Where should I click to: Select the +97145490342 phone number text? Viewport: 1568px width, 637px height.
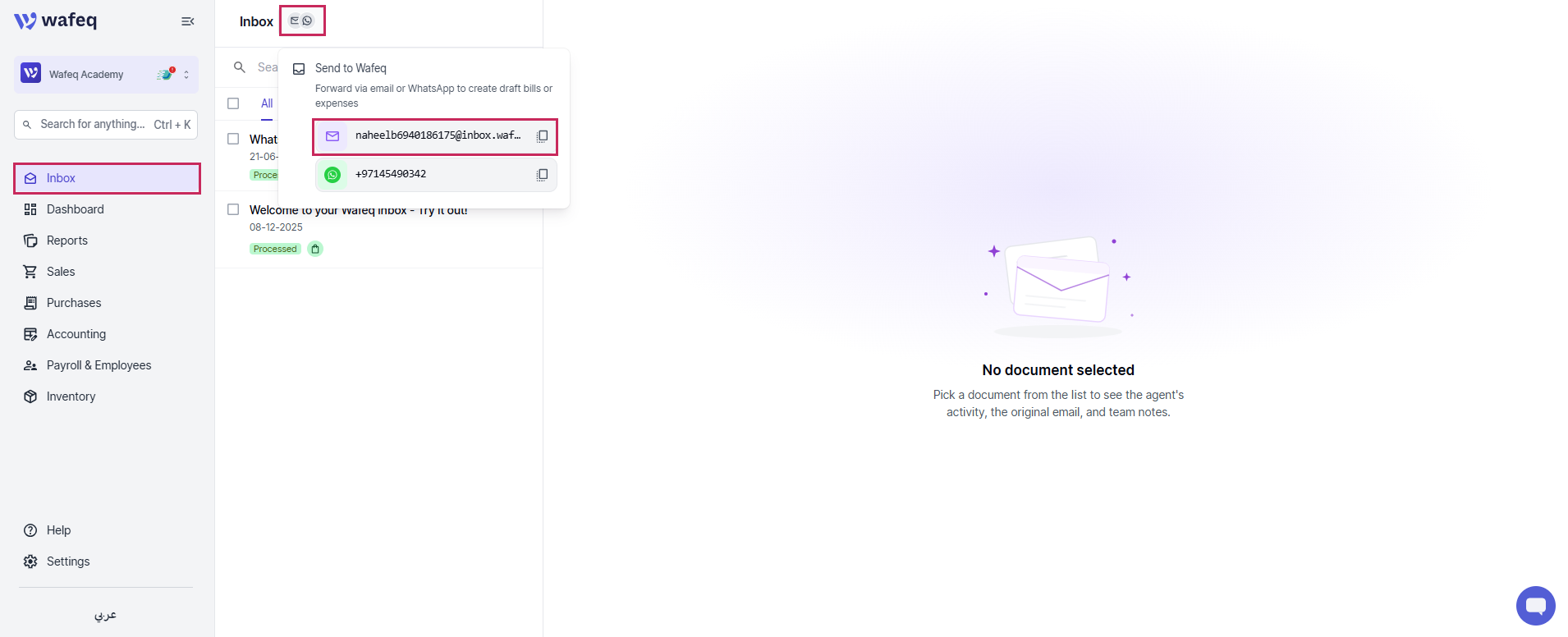(391, 174)
